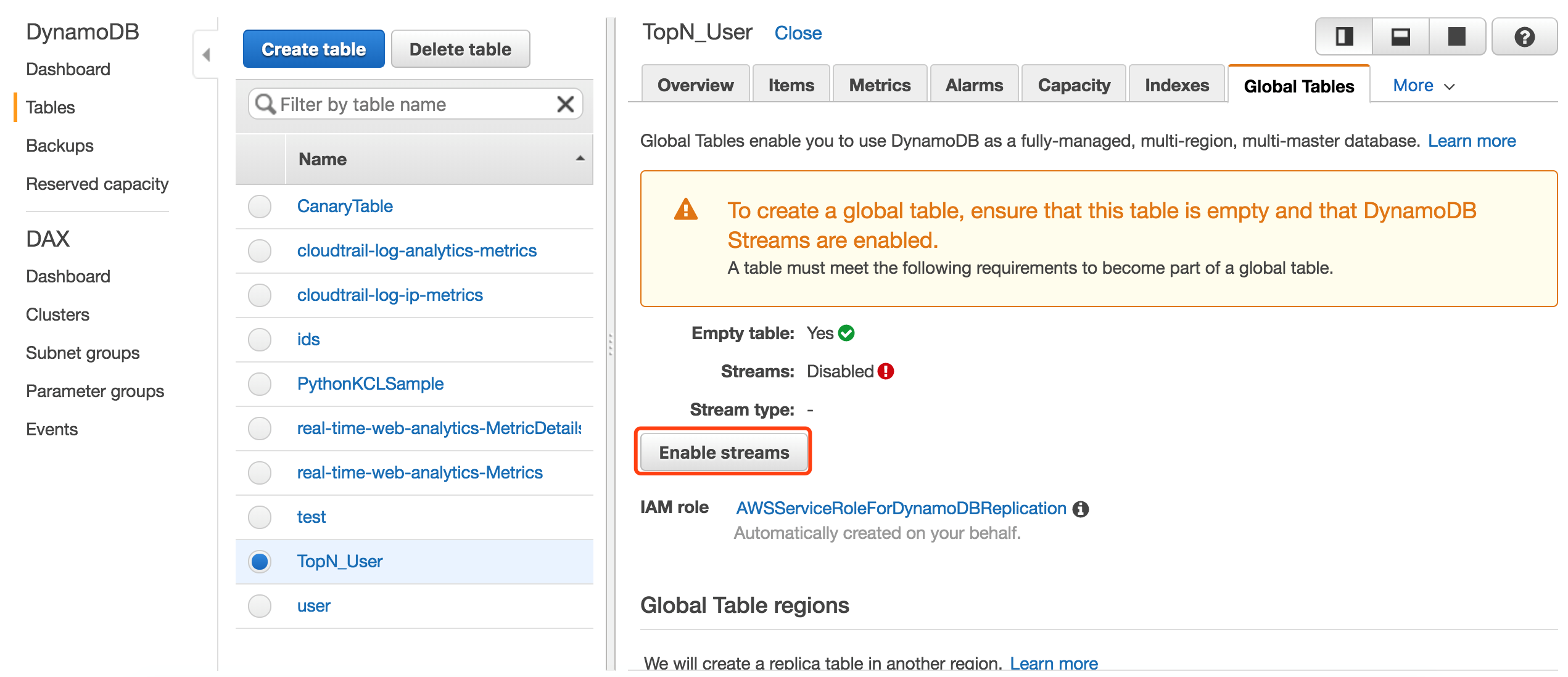Select the ids table radio button
Viewport: 1568px width, 677px height.
coord(260,340)
